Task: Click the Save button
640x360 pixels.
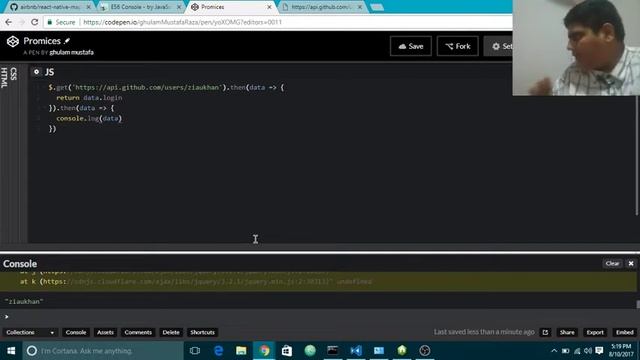Action: [411, 46]
